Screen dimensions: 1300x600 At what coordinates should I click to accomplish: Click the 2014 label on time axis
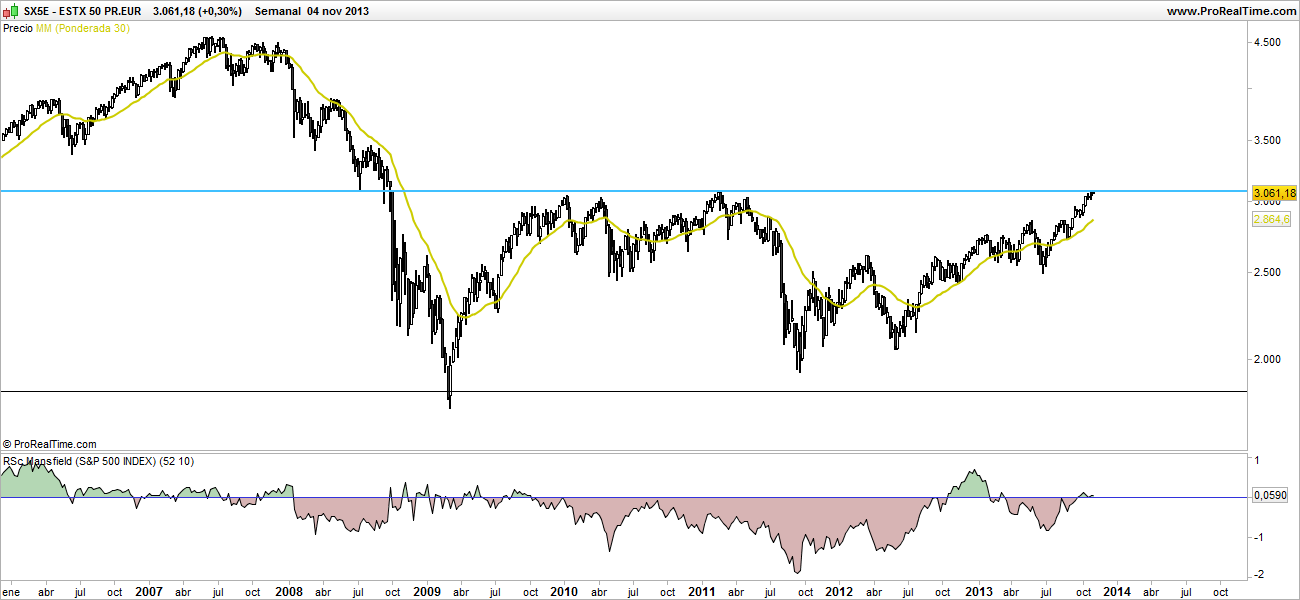(x=1116, y=591)
